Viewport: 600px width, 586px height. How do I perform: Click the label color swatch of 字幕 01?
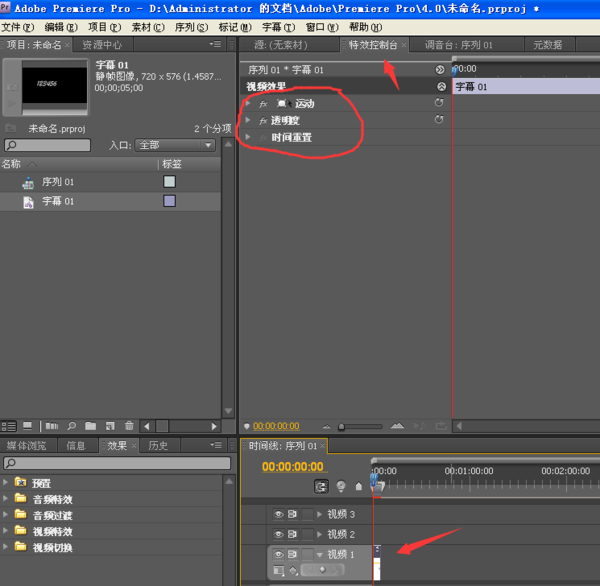click(x=169, y=201)
